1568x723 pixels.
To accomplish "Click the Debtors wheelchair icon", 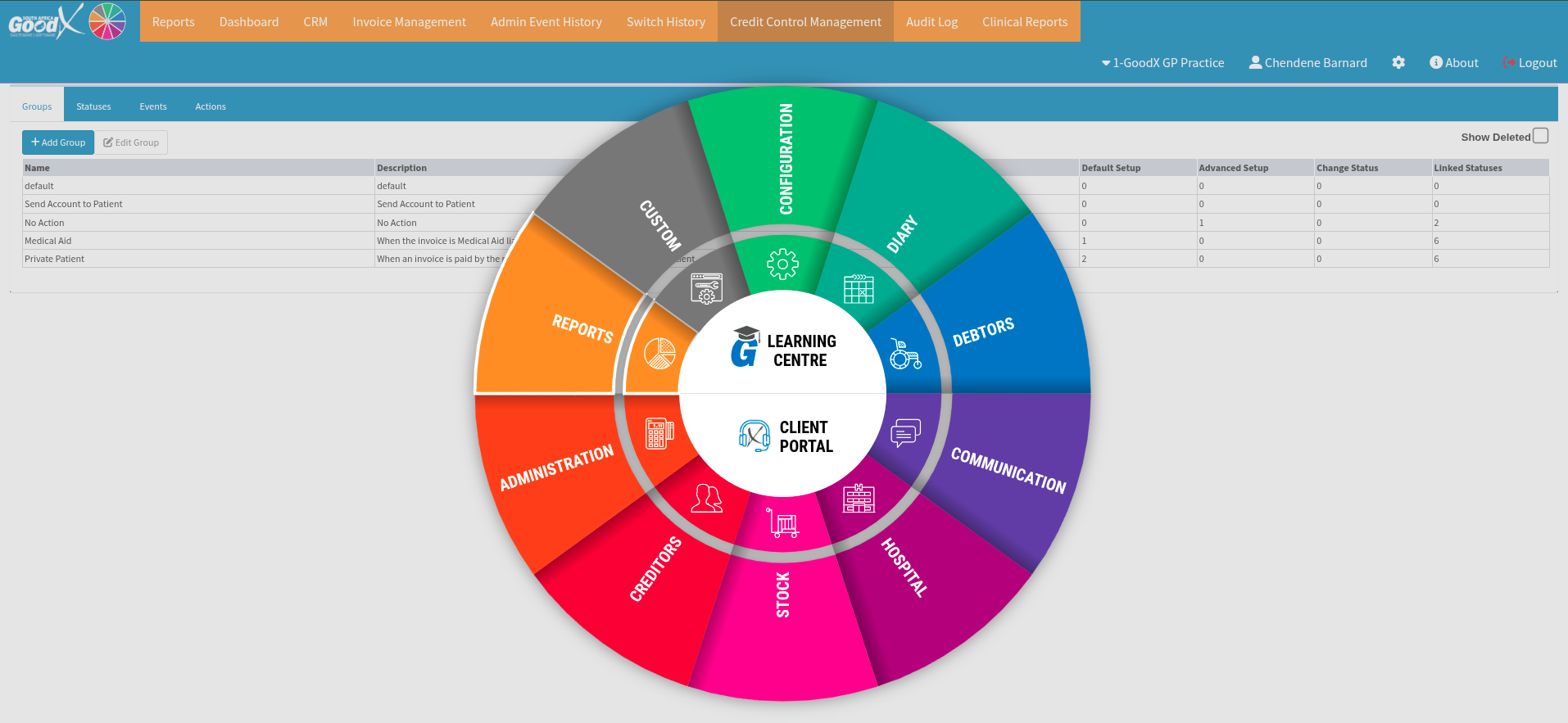I will [905, 354].
